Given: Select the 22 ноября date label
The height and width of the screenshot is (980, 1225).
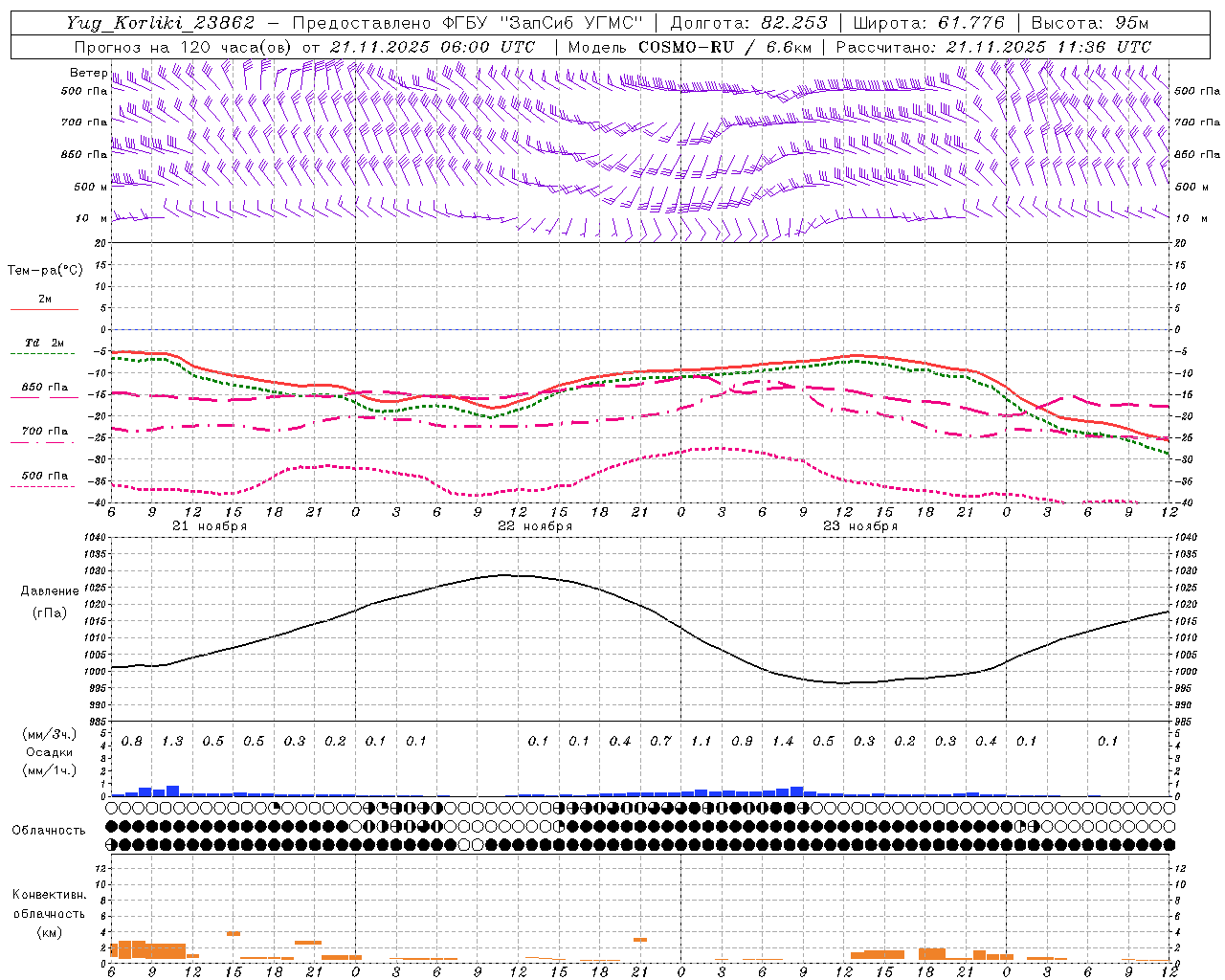Looking at the screenshot, I should [535, 526].
